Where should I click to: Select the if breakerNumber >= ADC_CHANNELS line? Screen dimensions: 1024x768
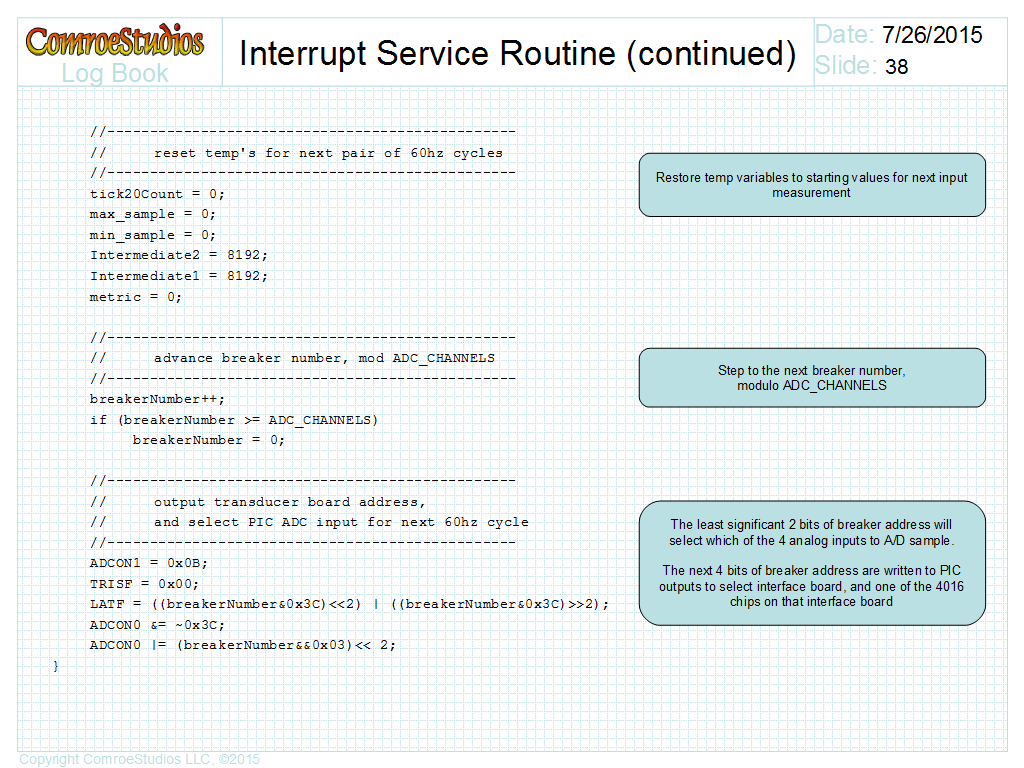[234, 420]
